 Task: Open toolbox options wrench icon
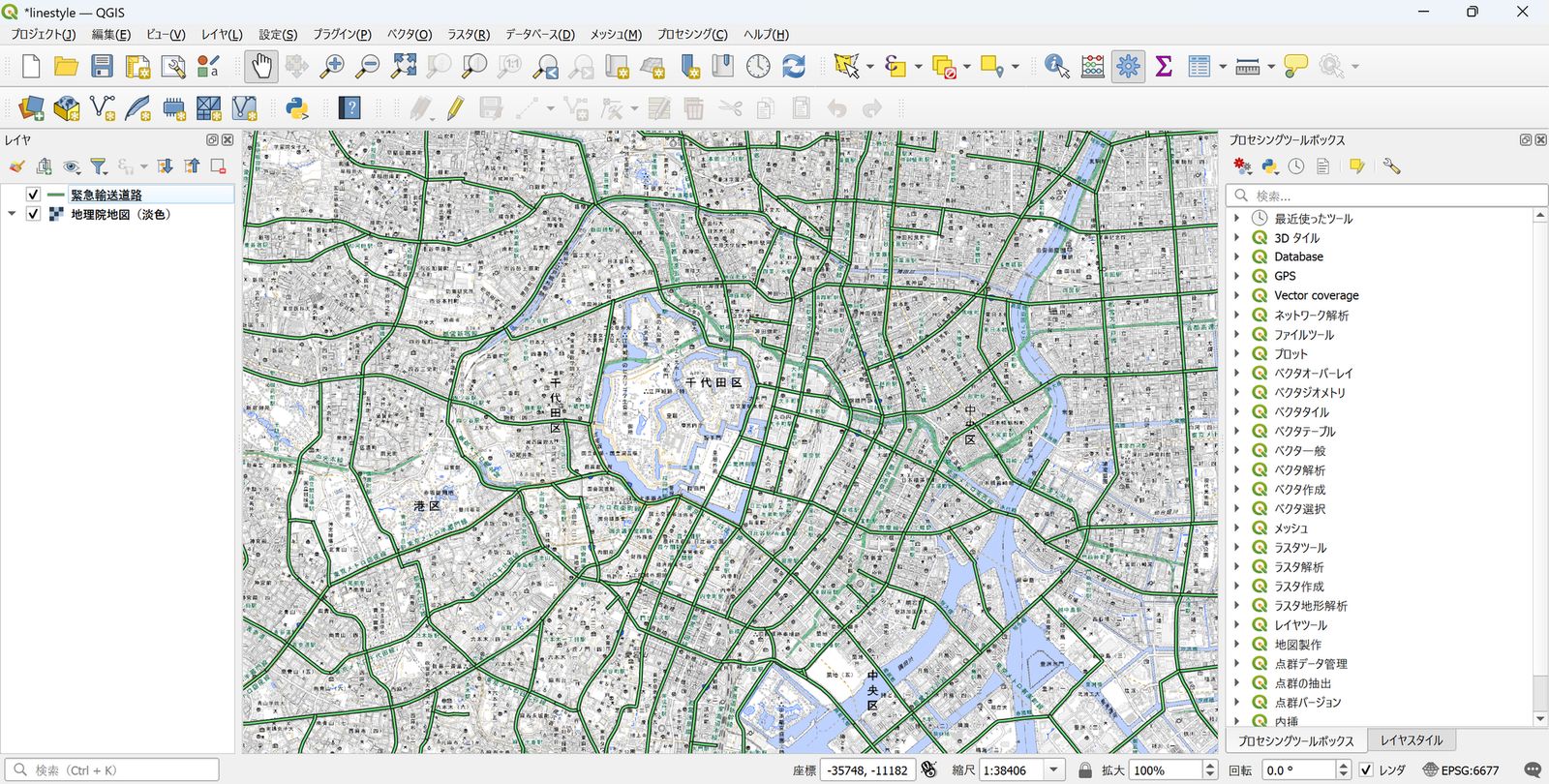tap(1391, 166)
